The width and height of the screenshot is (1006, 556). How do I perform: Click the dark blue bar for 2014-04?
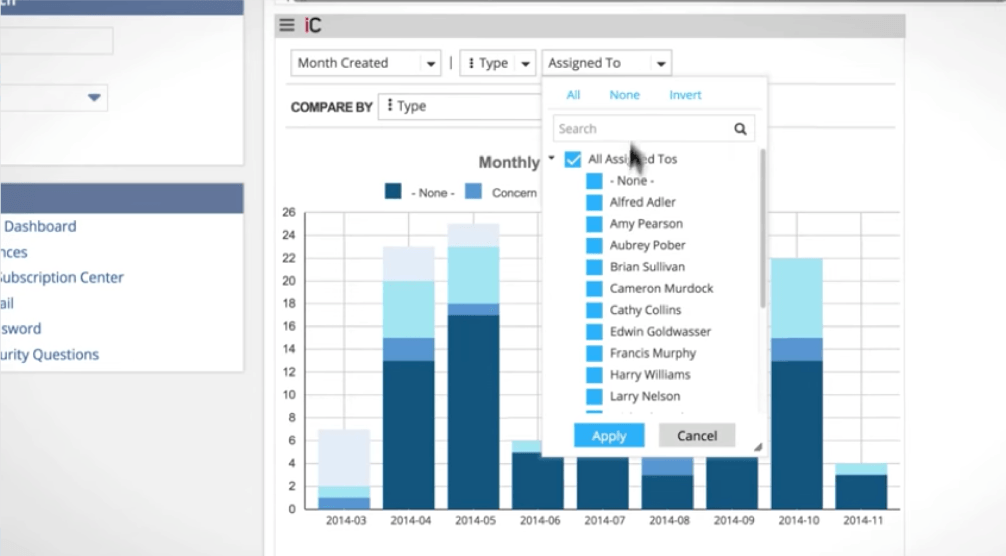tap(409, 435)
